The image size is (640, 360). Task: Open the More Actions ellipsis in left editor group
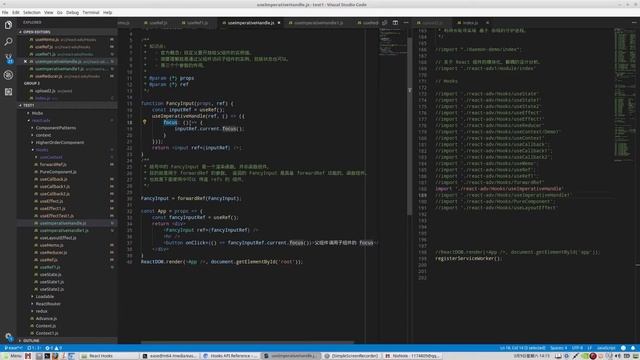(406, 23)
